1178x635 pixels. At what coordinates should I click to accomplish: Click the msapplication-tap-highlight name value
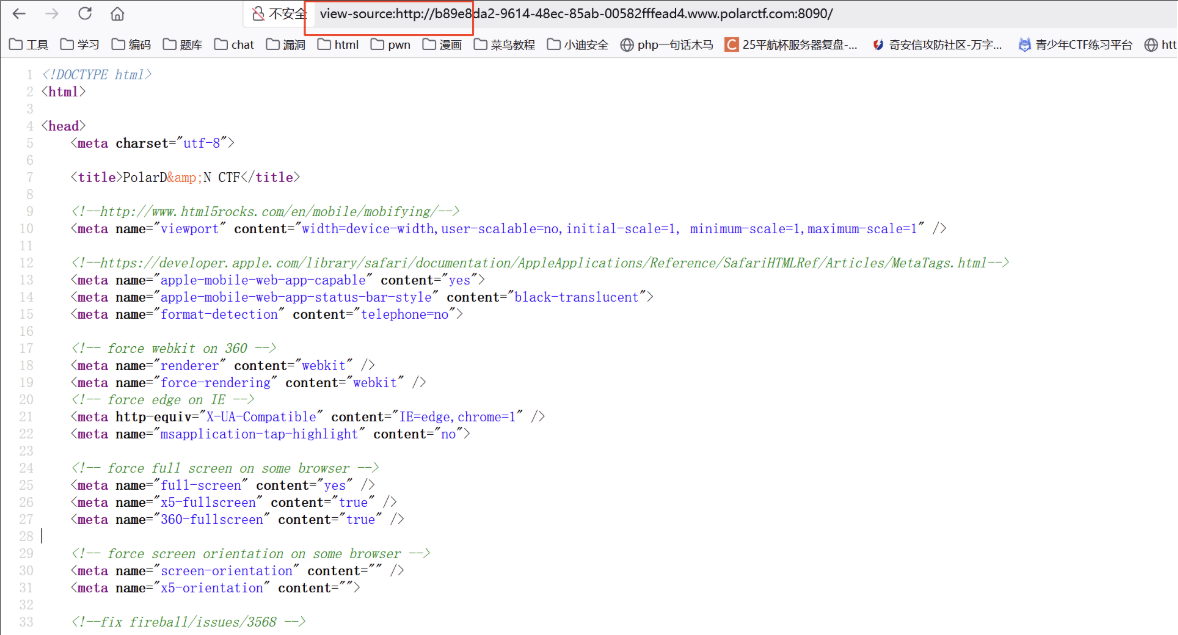259,434
